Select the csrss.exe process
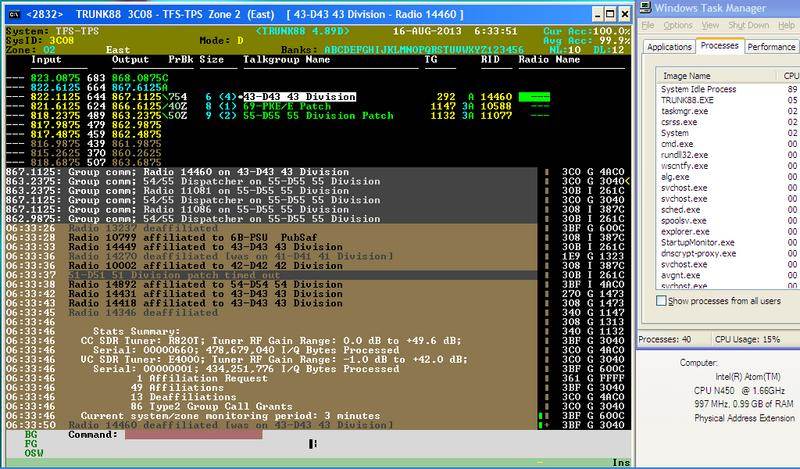 tap(728, 122)
